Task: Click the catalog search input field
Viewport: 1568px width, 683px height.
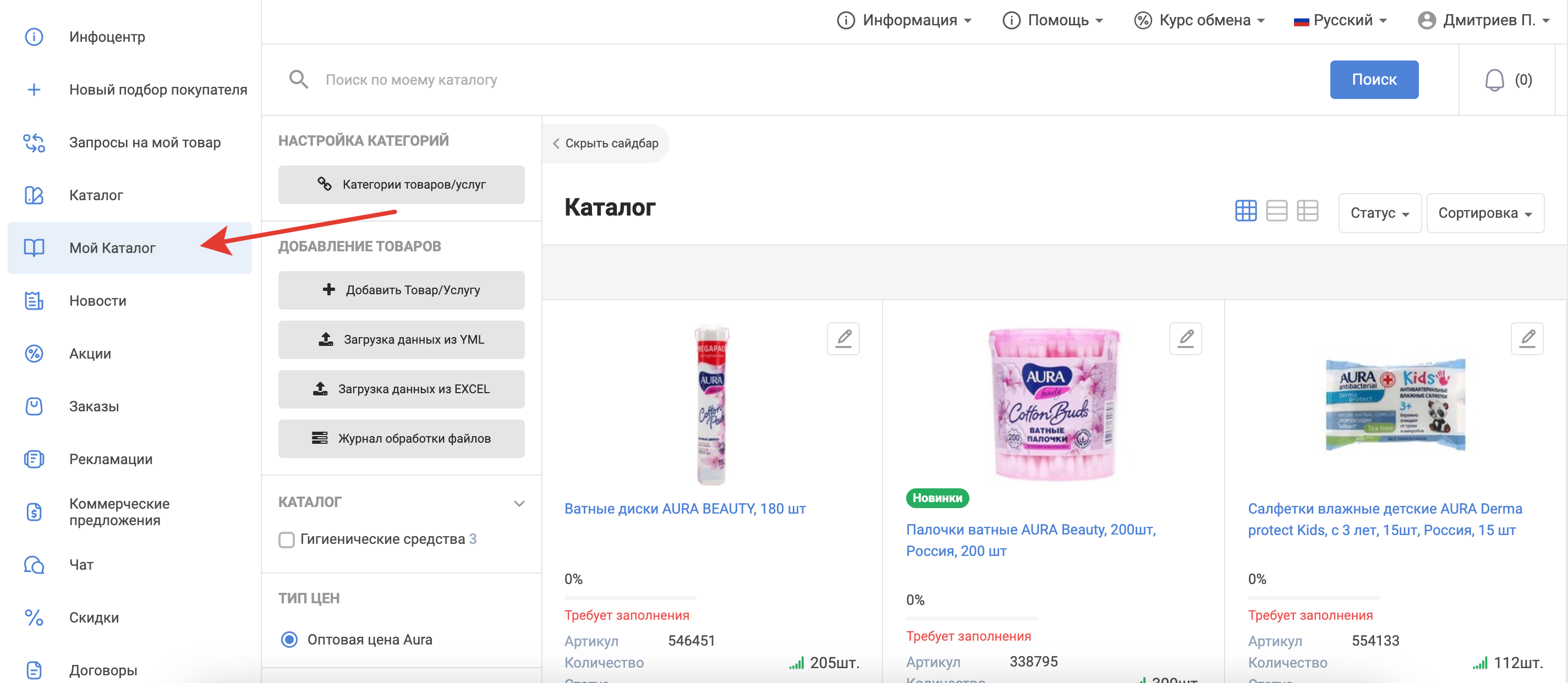Action: (791, 80)
